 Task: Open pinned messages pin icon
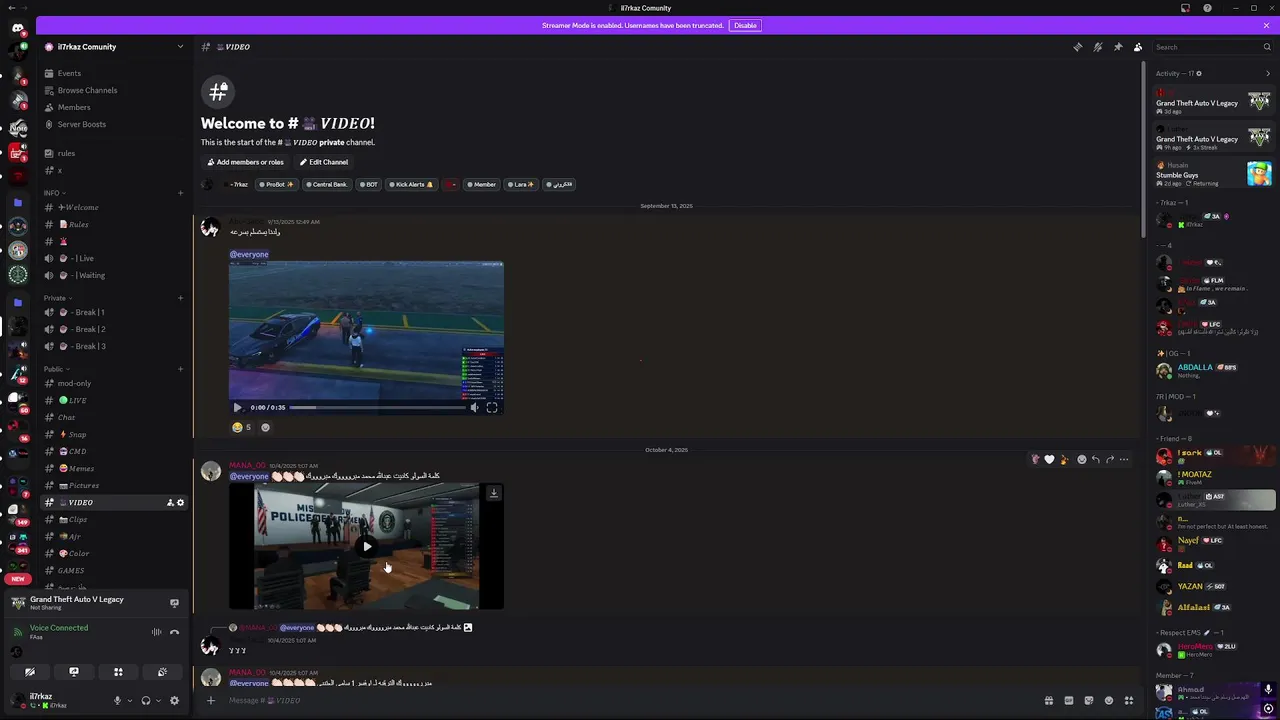[1118, 47]
